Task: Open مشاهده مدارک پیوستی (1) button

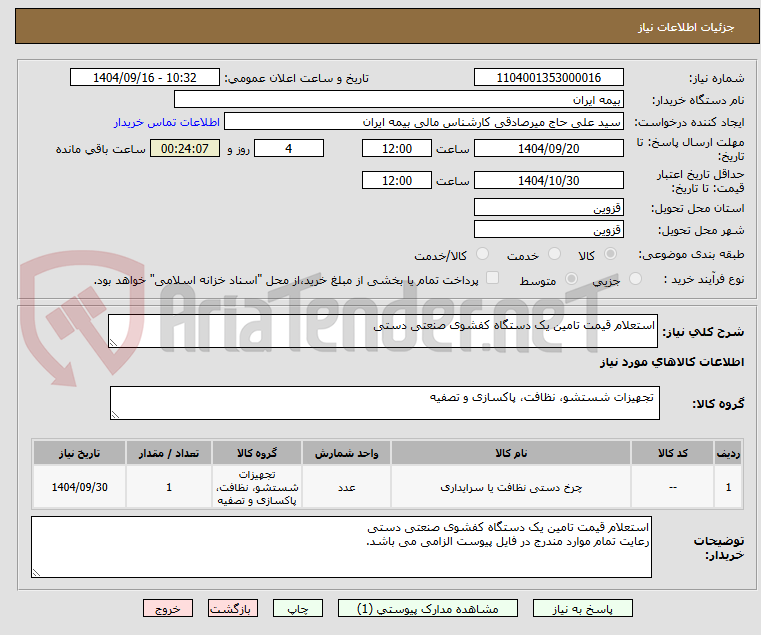Action: coord(428,608)
